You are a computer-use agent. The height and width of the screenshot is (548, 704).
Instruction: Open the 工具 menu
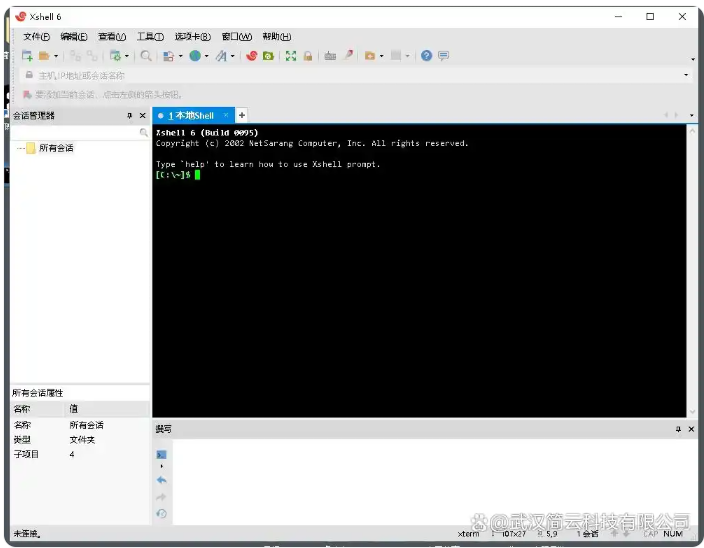[150, 37]
